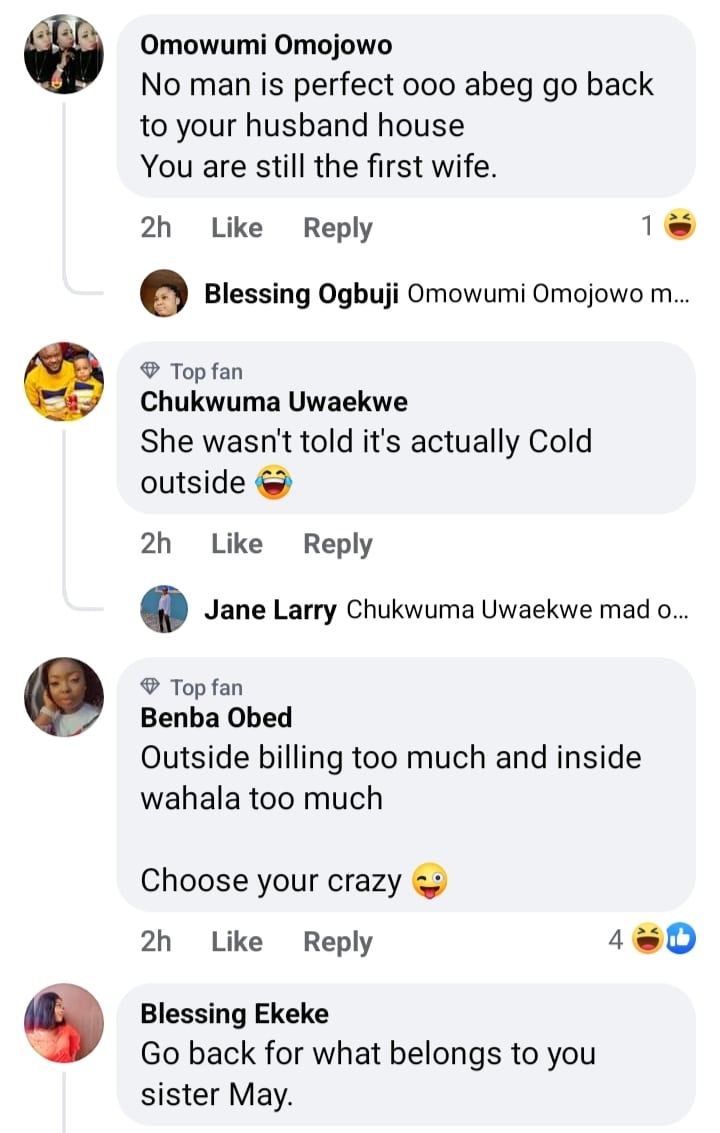Viewport: 720px width, 1133px height.
Task: Open Omowumi Omojowo's profile name link
Action: pyautogui.click(x=266, y=45)
